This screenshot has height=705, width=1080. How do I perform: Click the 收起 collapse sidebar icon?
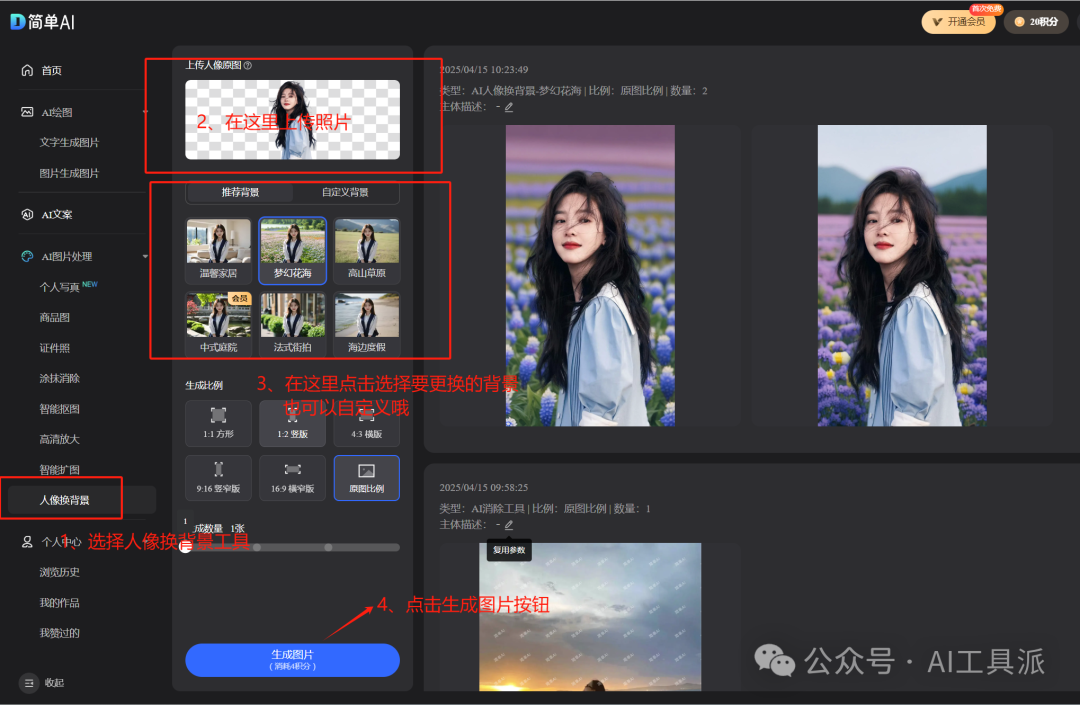pyautogui.click(x=29, y=683)
